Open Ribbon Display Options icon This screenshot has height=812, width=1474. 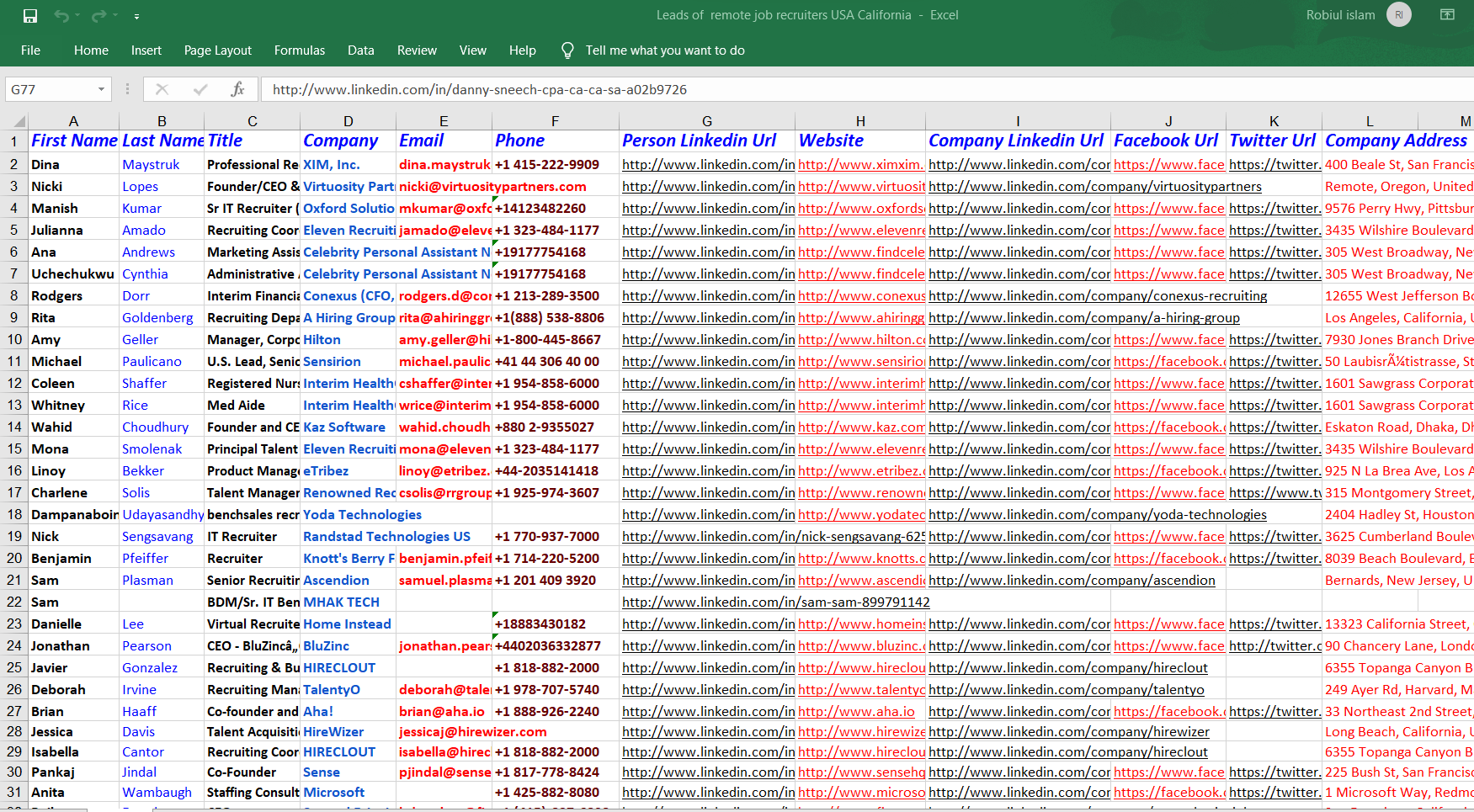pyautogui.click(x=1446, y=15)
